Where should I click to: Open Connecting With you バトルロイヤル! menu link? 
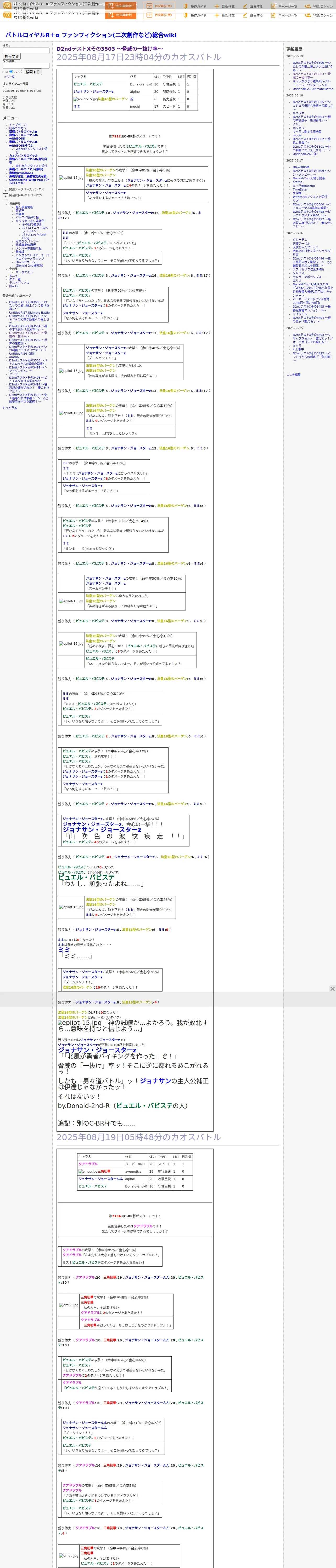[x=29, y=181]
